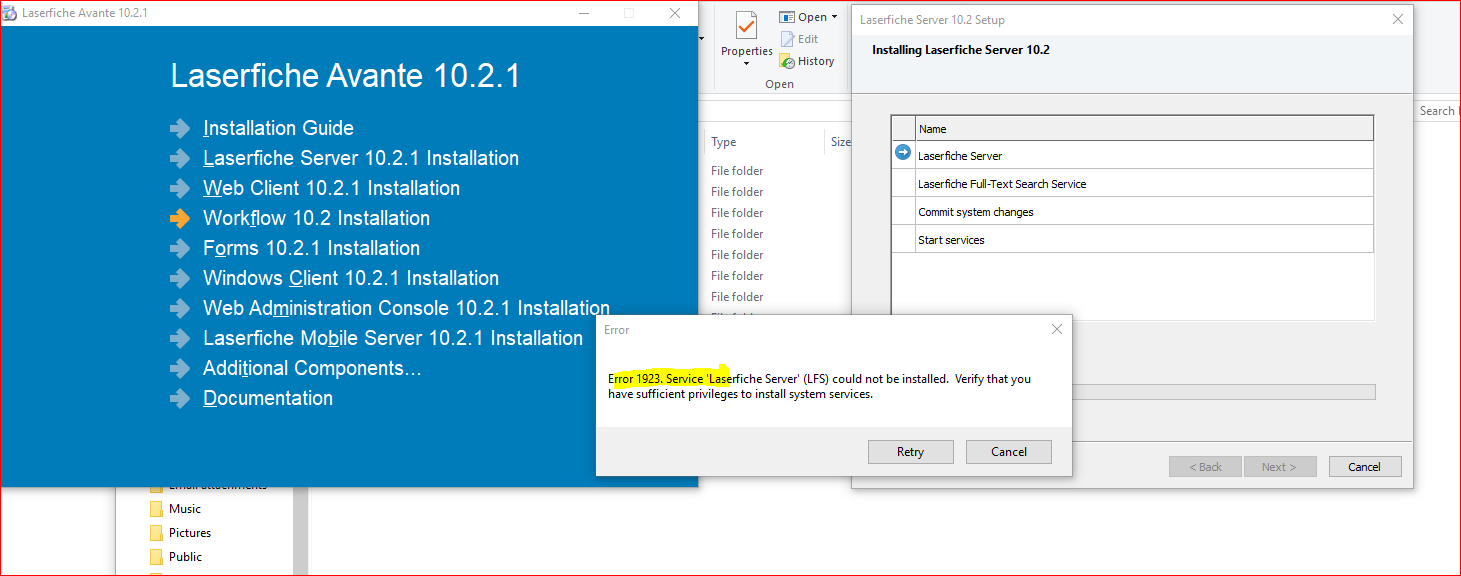Click the installation progress bar in Setup
This screenshot has height=576, width=1461.
tap(1224, 392)
